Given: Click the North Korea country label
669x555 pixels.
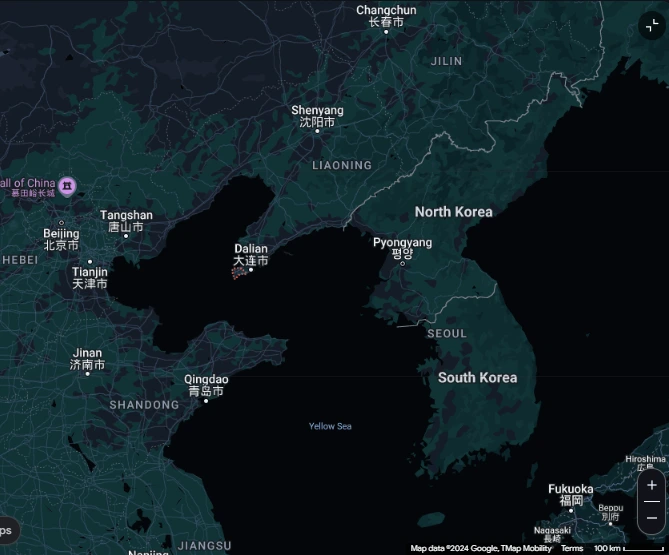Looking at the screenshot, I should [x=454, y=212].
